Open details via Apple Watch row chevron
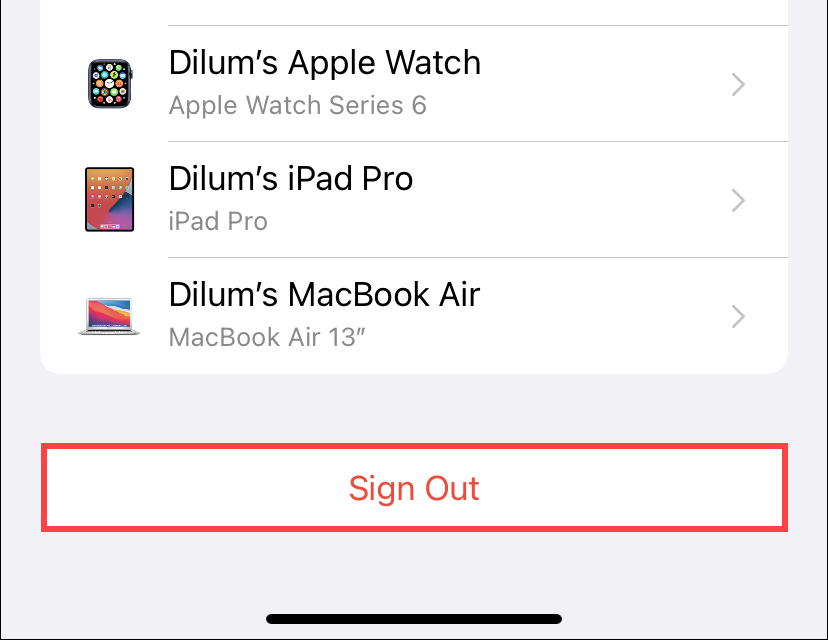The height and width of the screenshot is (640, 828). click(x=738, y=84)
